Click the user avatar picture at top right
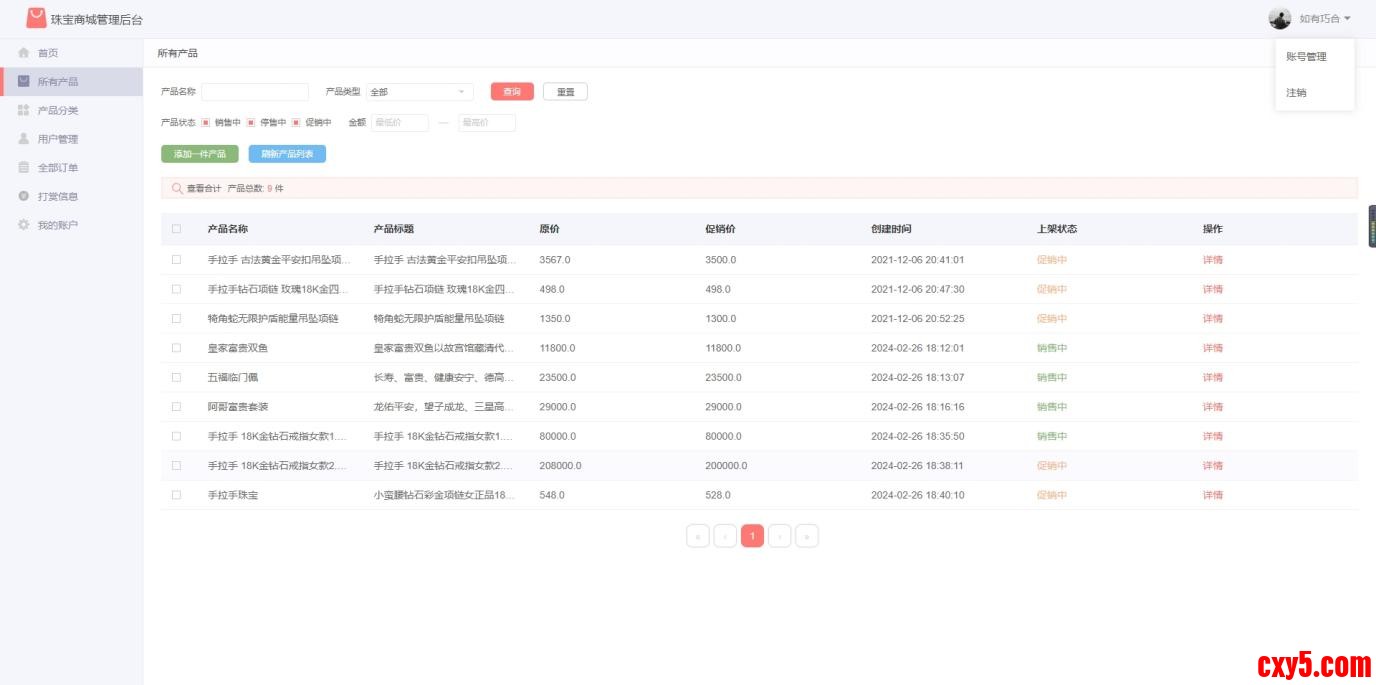Viewport: 1376px width, 685px height. (x=1280, y=18)
